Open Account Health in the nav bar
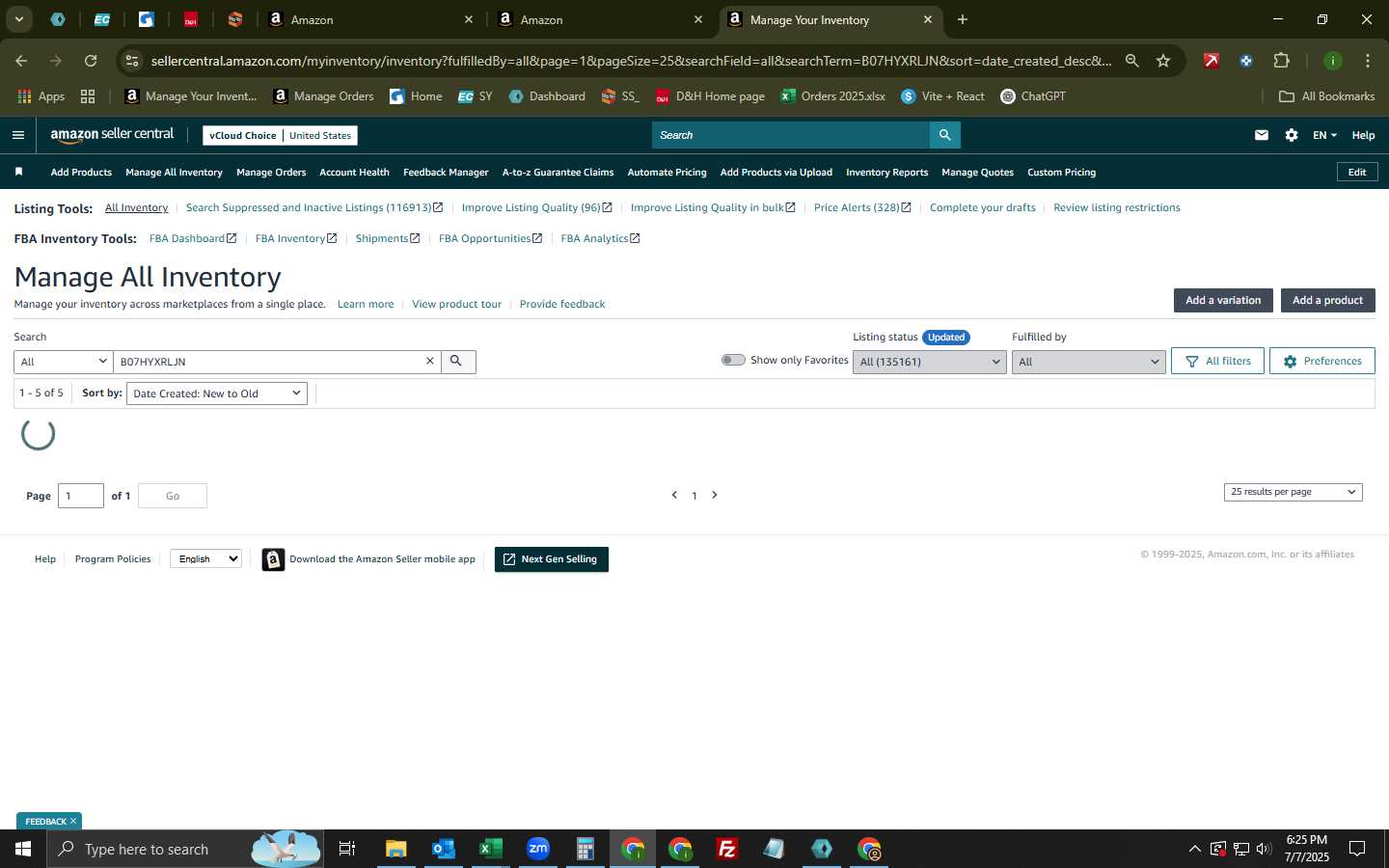 pyautogui.click(x=354, y=172)
